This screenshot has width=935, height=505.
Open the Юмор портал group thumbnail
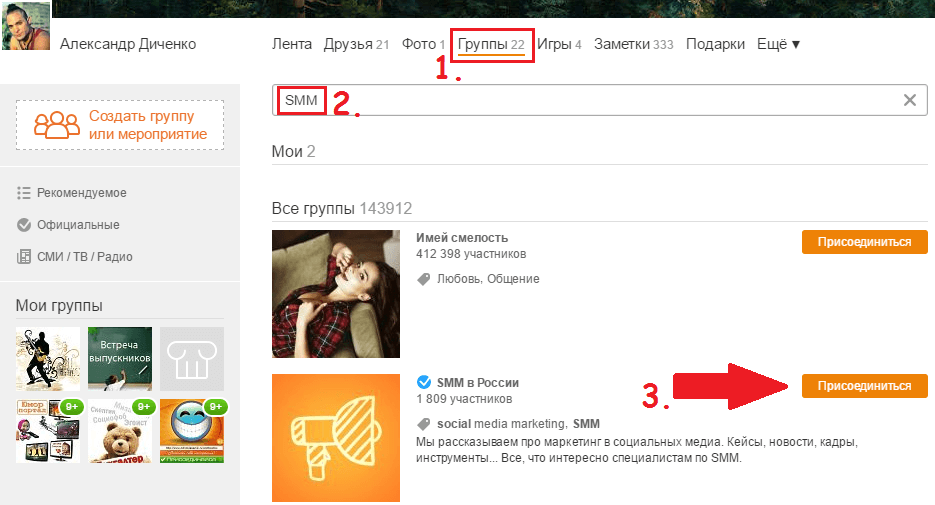tap(48, 431)
